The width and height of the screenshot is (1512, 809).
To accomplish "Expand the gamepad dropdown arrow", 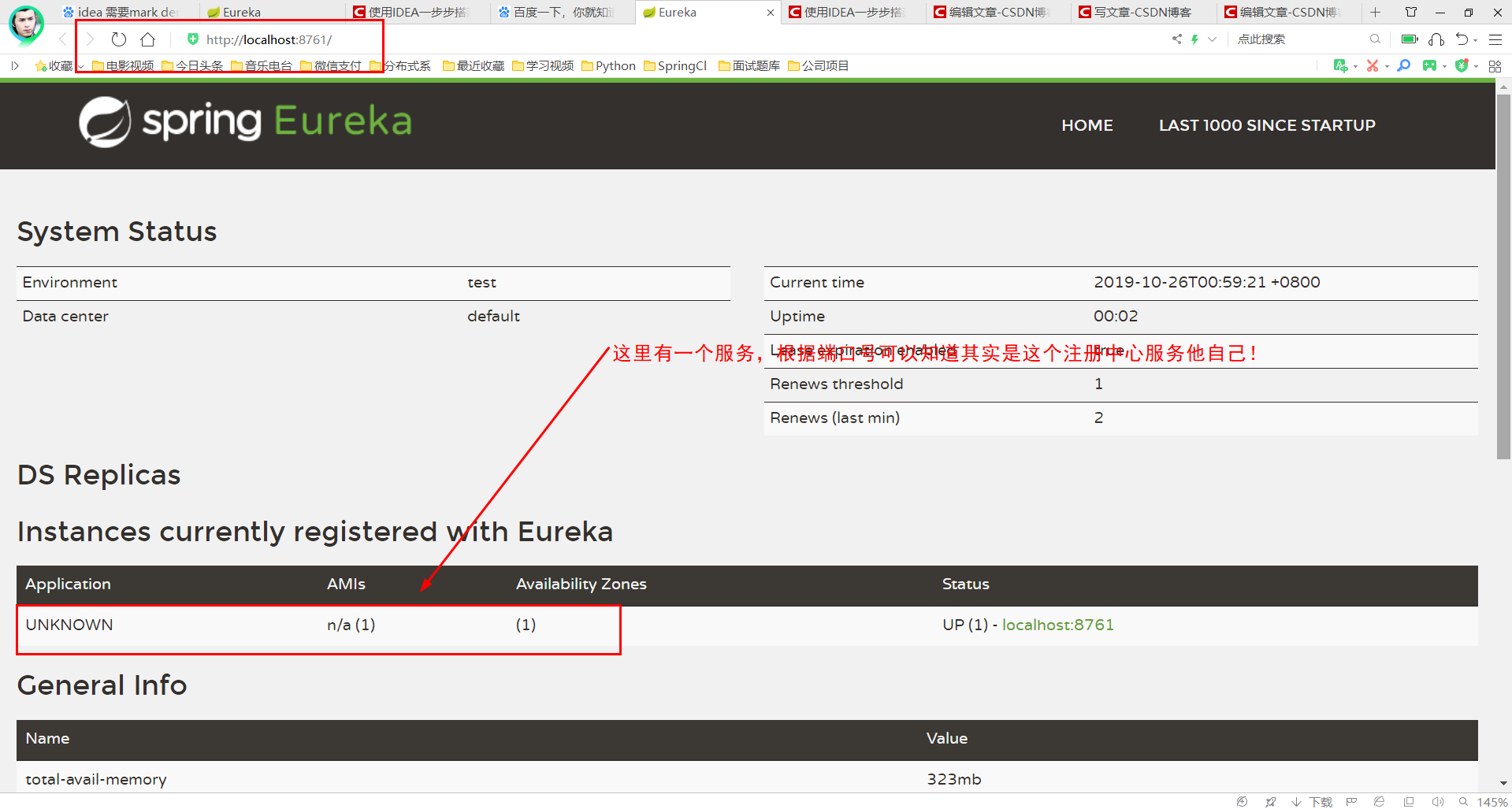I will click(1444, 66).
